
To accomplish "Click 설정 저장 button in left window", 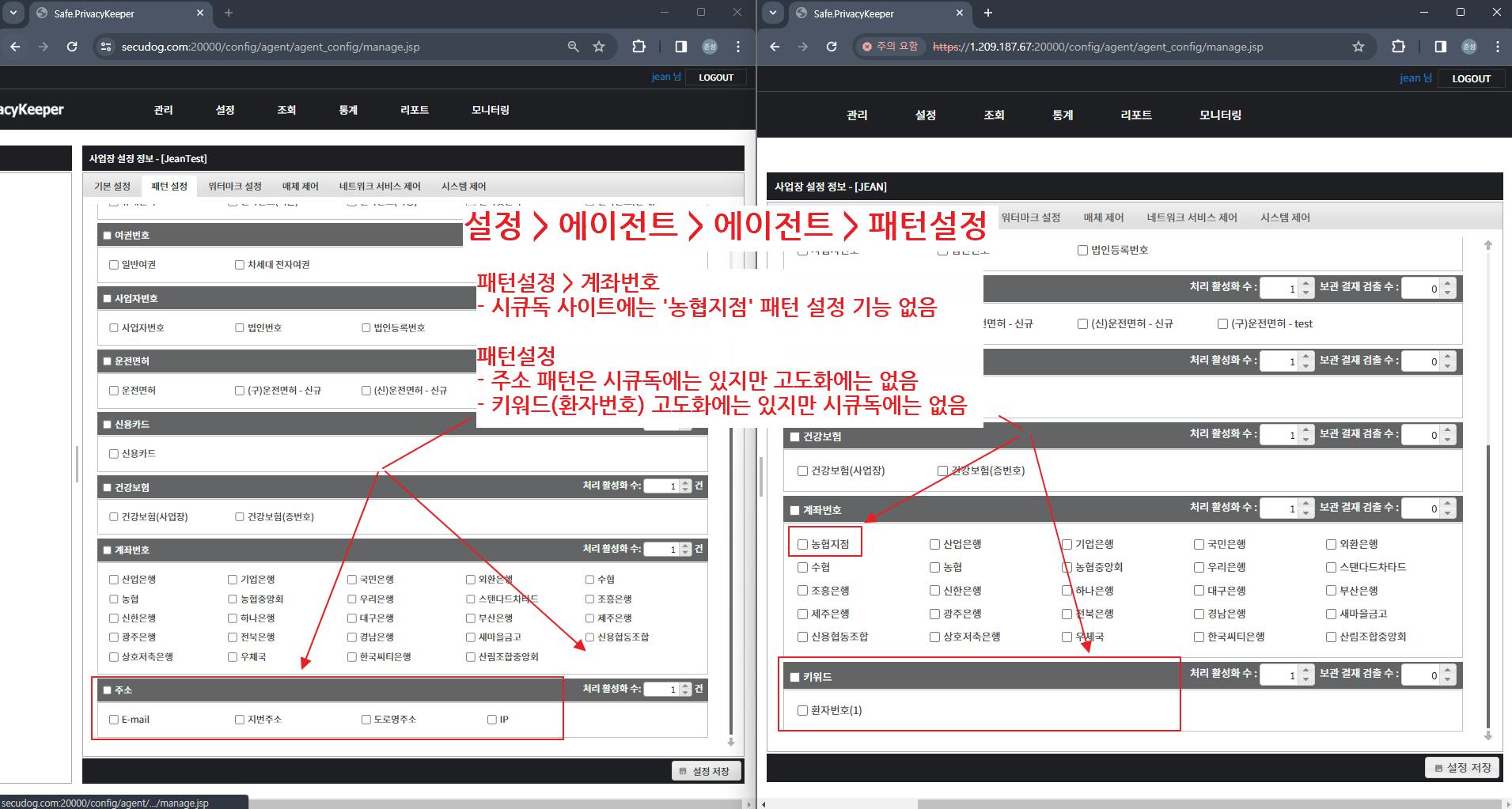I will tap(705, 771).
